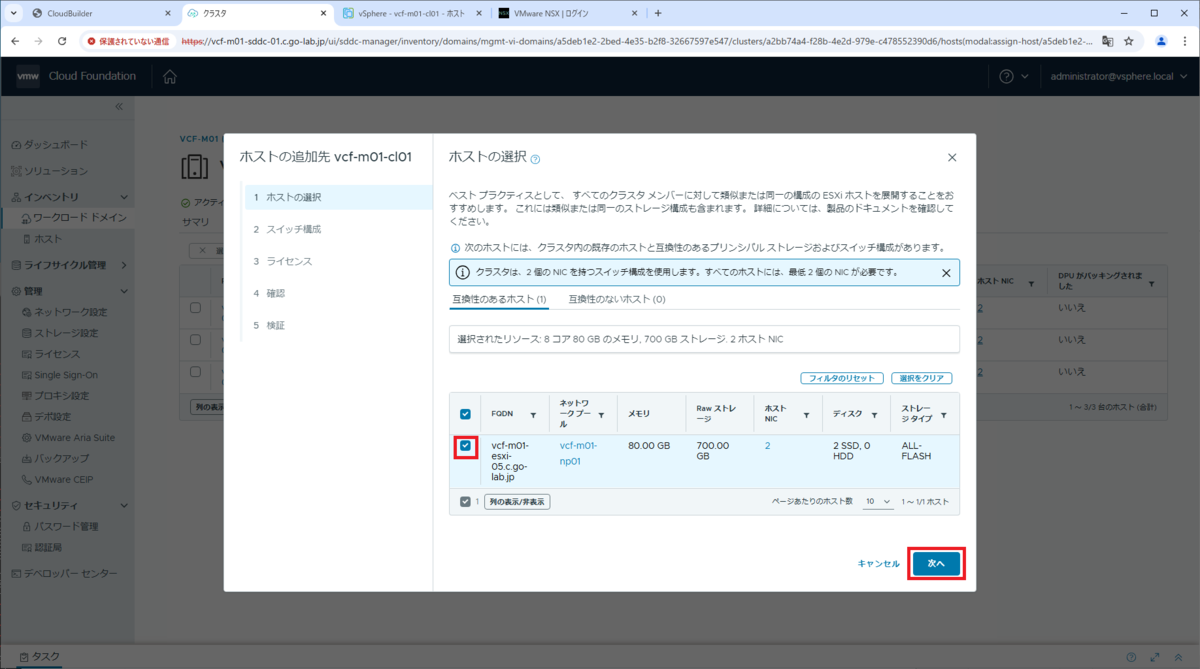1200x669 pixels.
Task: Select wizard step 2 スイッチ構成
Action: 337,229
